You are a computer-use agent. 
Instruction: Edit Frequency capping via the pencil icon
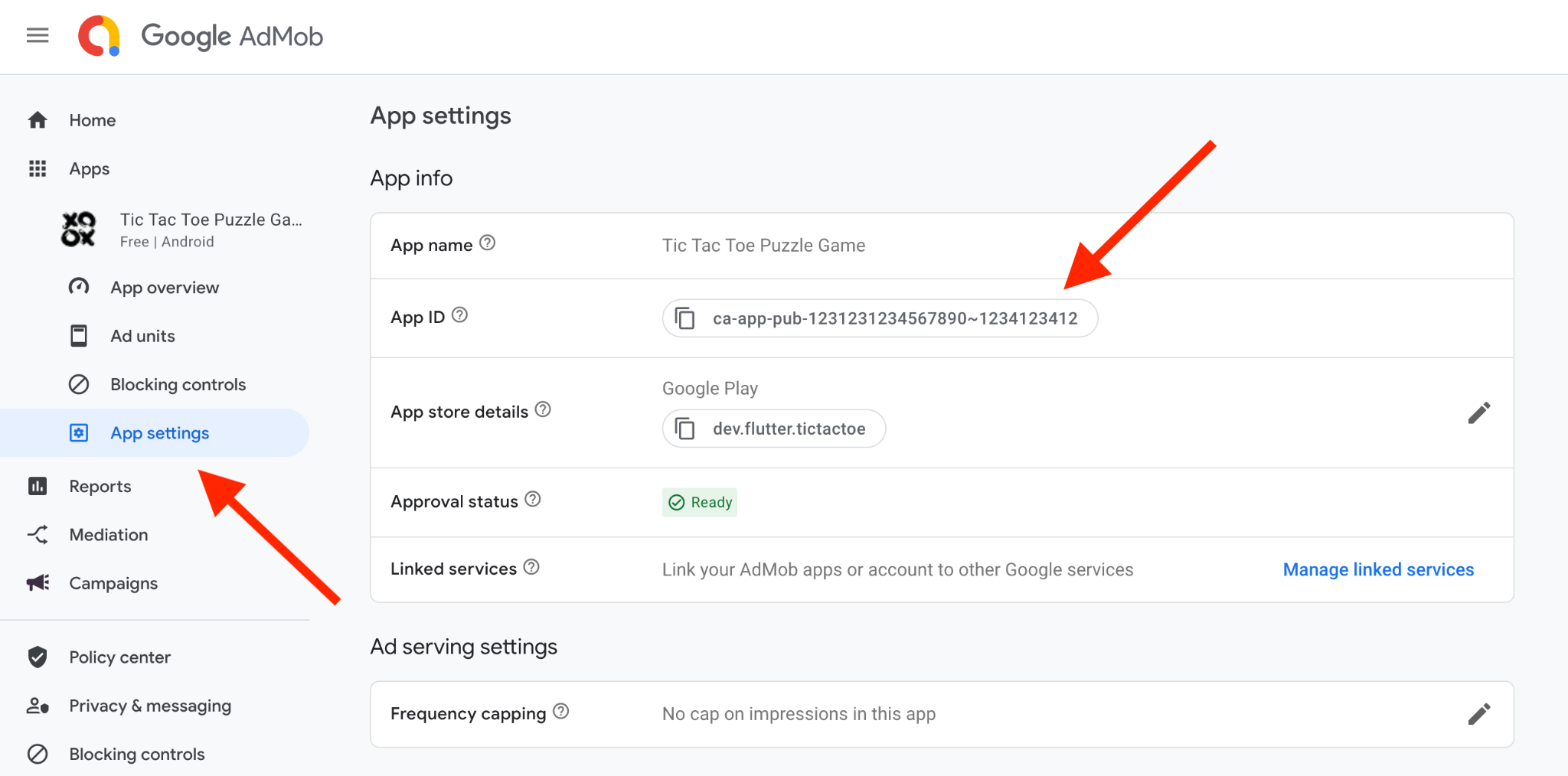(x=1480, y=712)
